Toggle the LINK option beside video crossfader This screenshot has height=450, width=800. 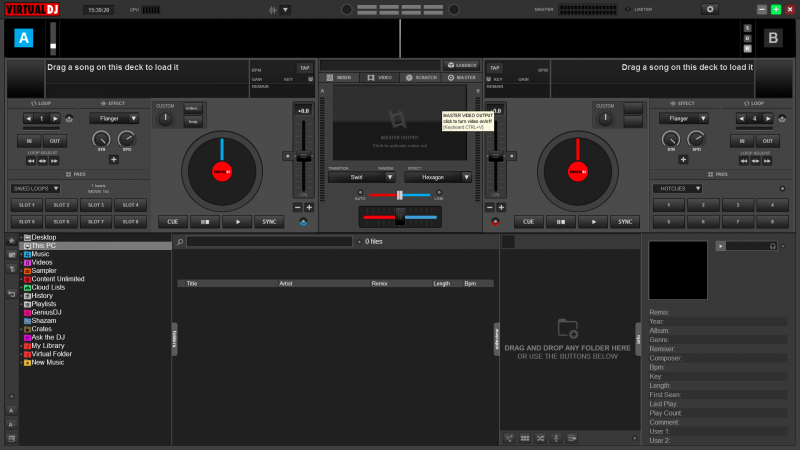[439, 193]
